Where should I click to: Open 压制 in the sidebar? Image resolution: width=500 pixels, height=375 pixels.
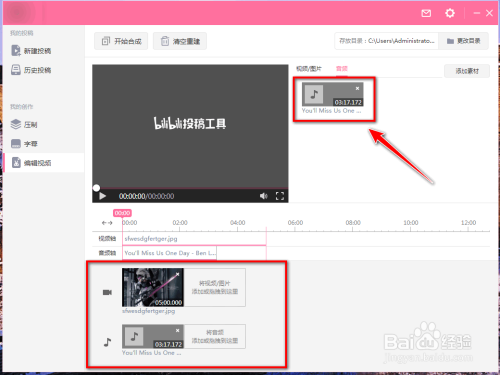[x=24, y=125]
